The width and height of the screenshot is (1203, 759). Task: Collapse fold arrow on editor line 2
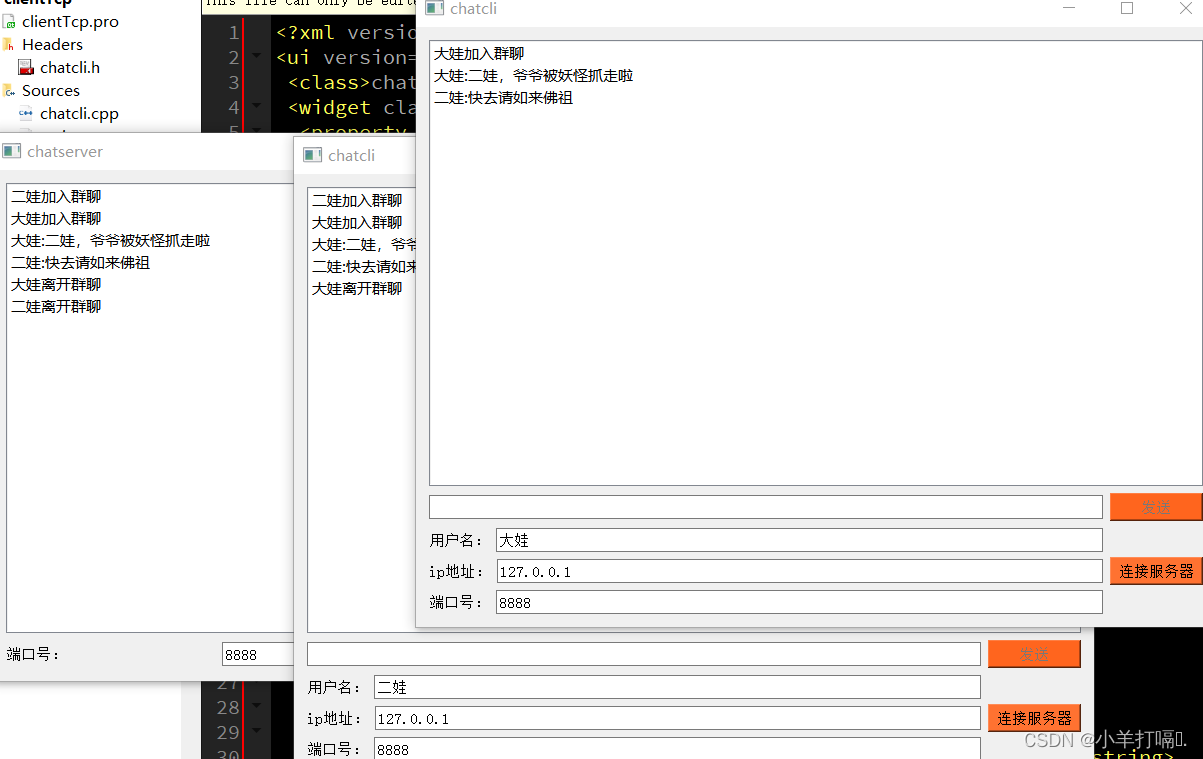256,57
